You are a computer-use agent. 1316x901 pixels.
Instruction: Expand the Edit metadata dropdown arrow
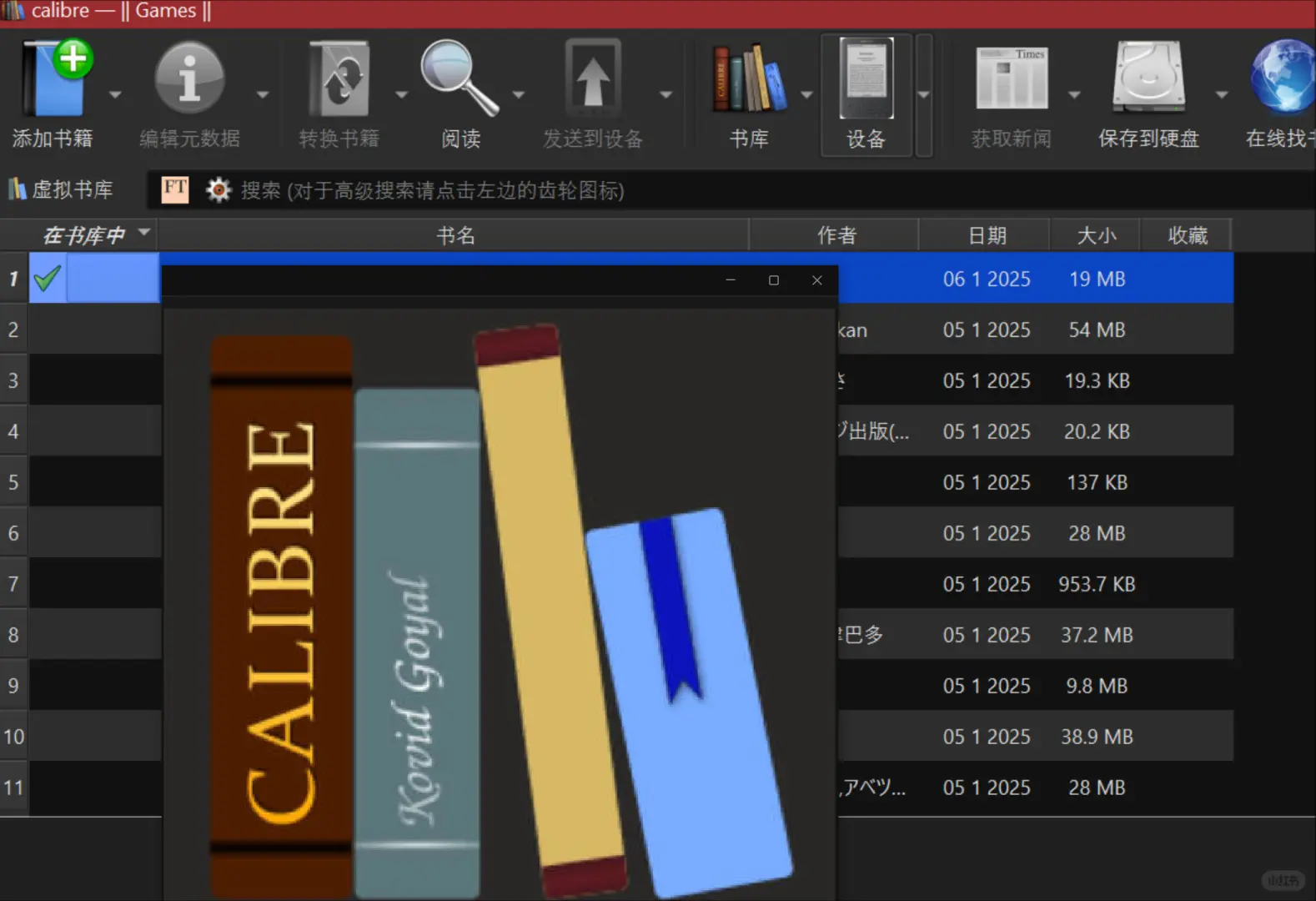coord(263,95)
